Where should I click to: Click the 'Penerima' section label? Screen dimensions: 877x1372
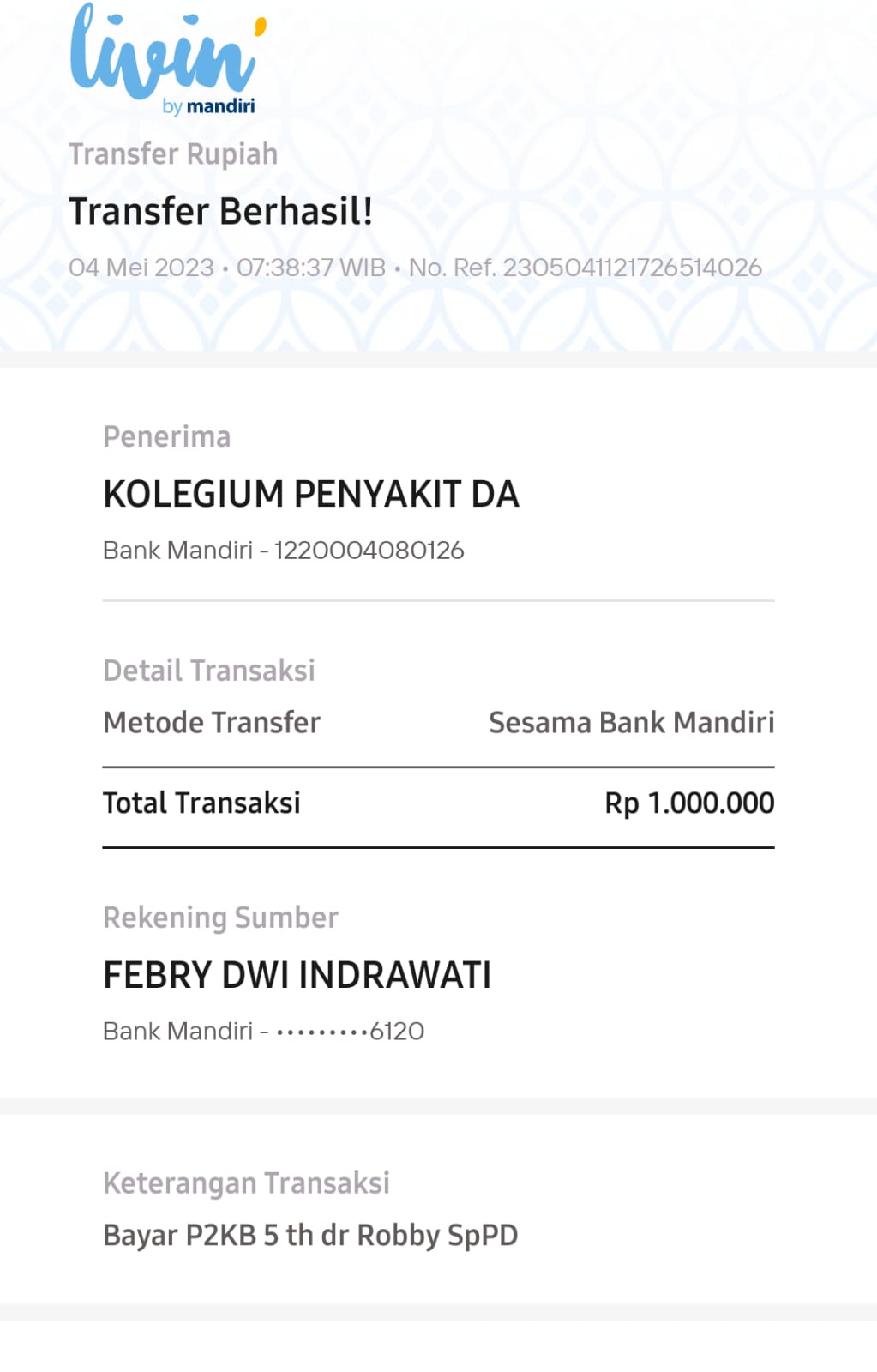tap(167, 437)
